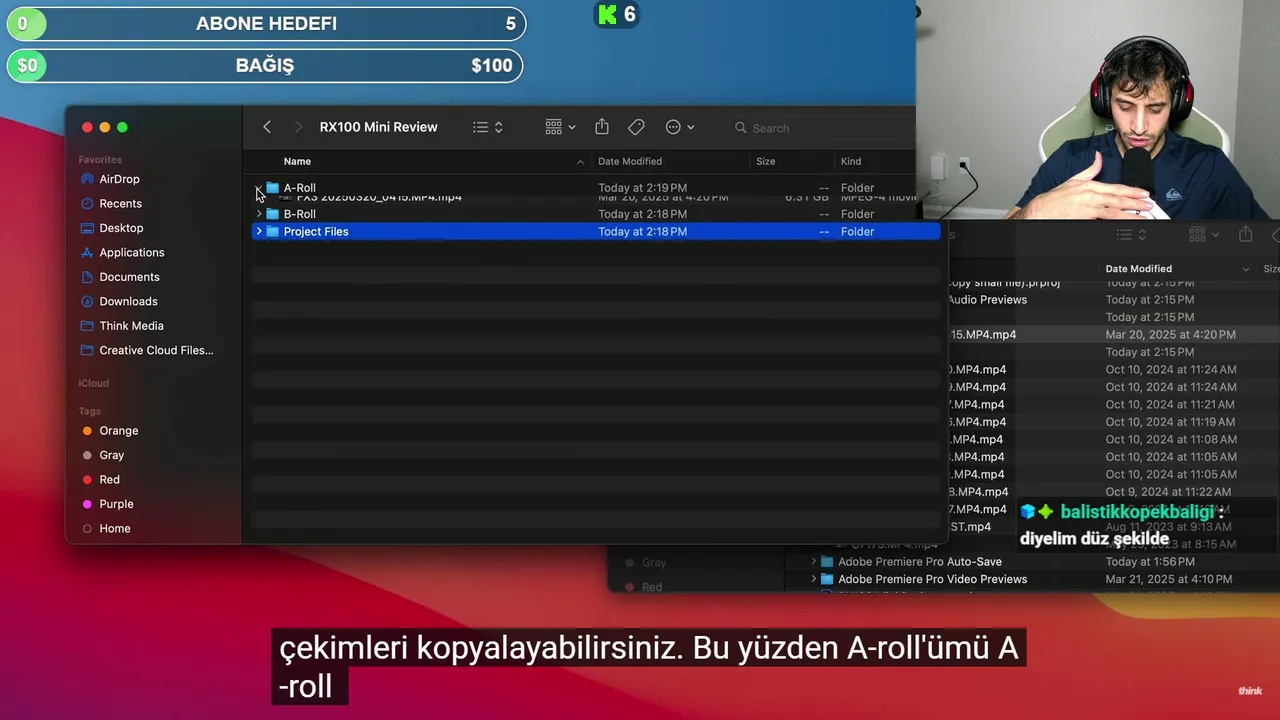This screenshot has width=1280, height=720.
Task: Expand the Project Files disclosure arrow
Action: click(x=259, y=231)
